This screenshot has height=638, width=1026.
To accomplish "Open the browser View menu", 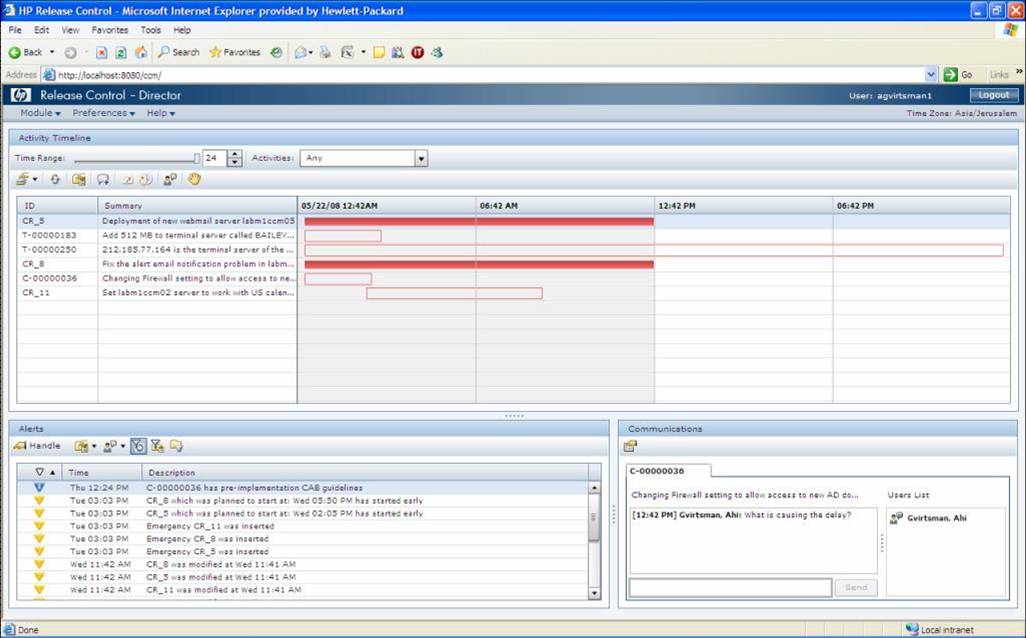I will click(70, 30).
